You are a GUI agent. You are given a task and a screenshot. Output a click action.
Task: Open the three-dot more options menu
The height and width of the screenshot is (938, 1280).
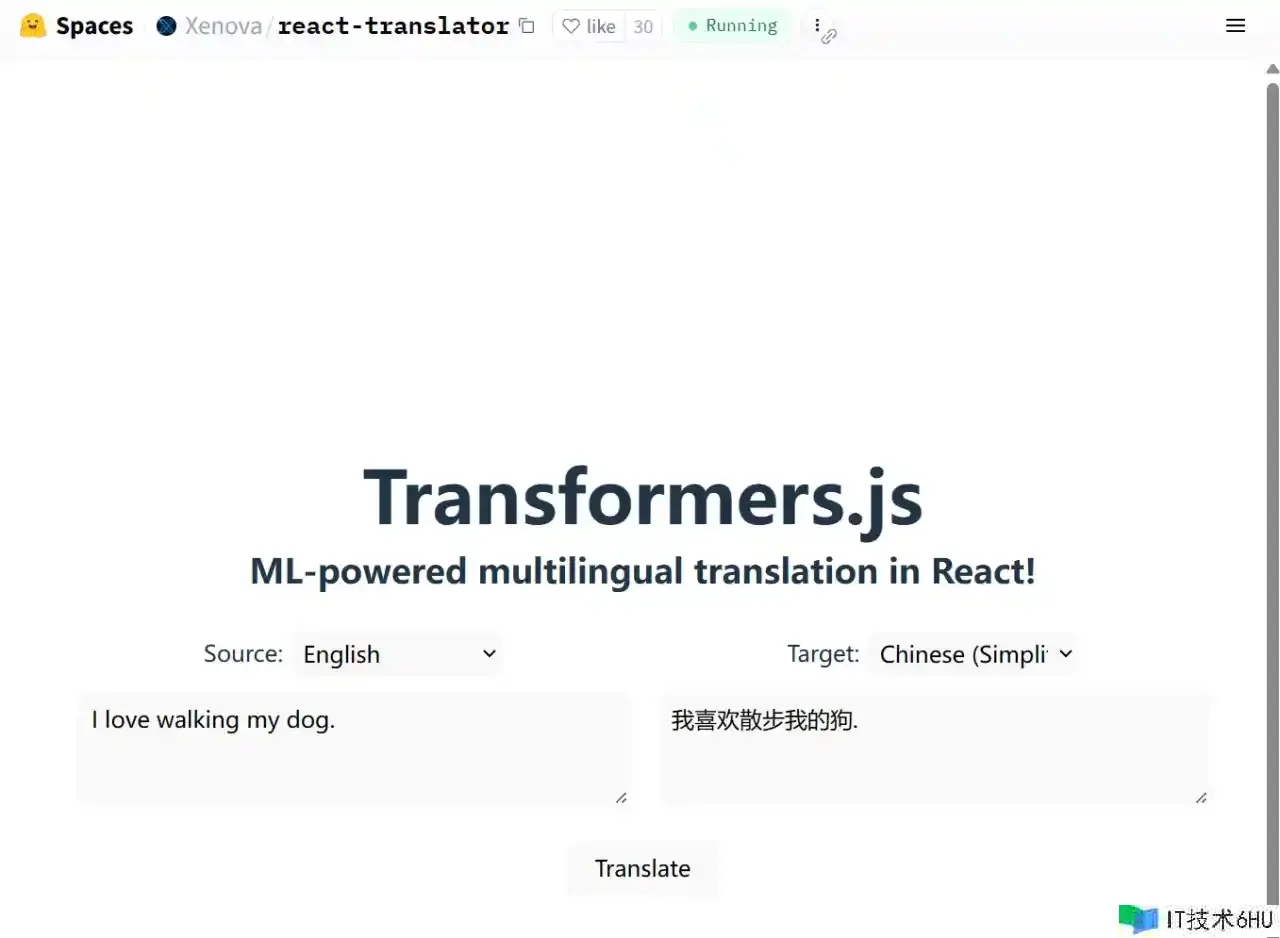tap(817, 26)
